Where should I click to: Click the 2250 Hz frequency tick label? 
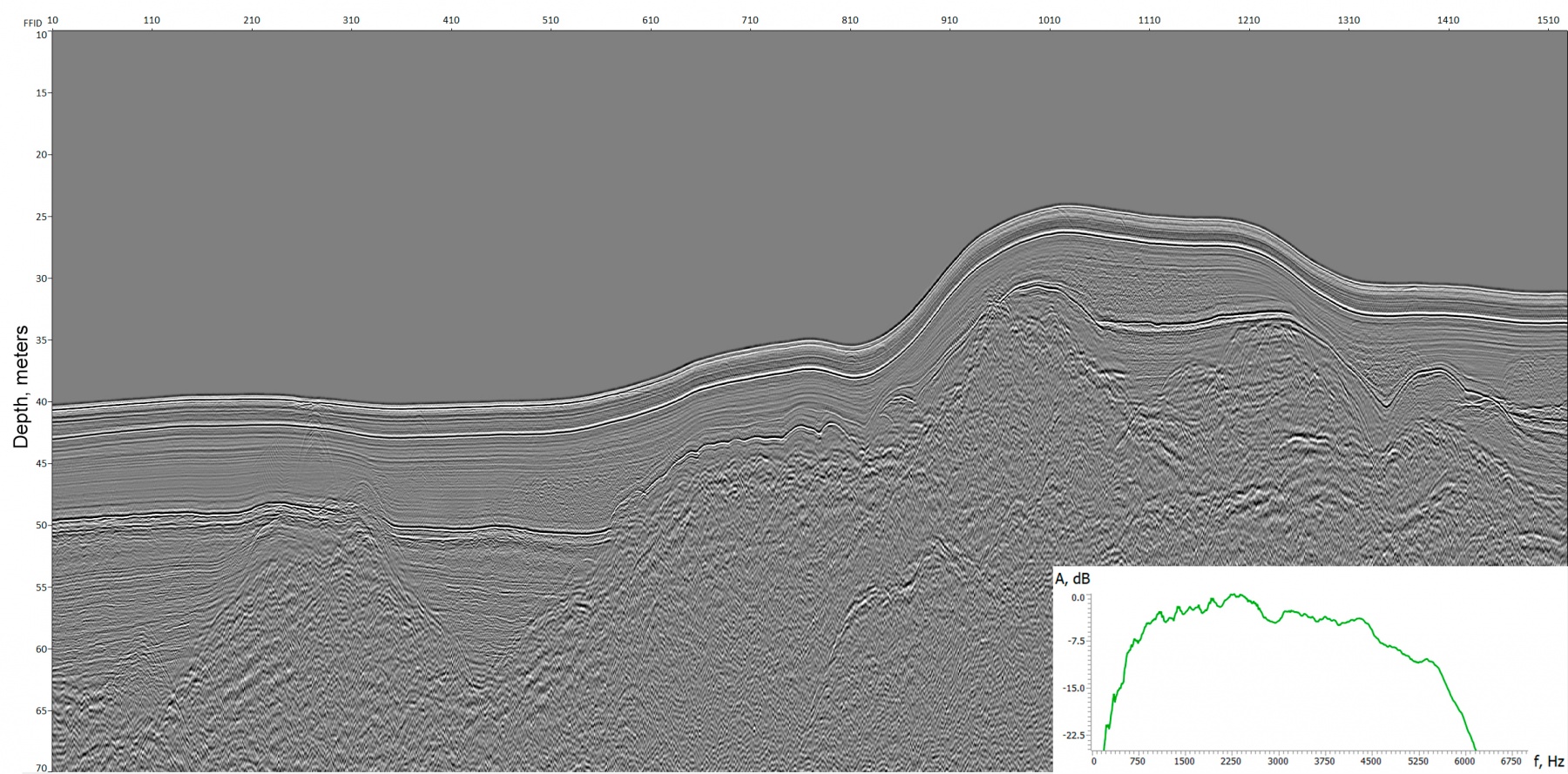click(x=1230, y=761)
